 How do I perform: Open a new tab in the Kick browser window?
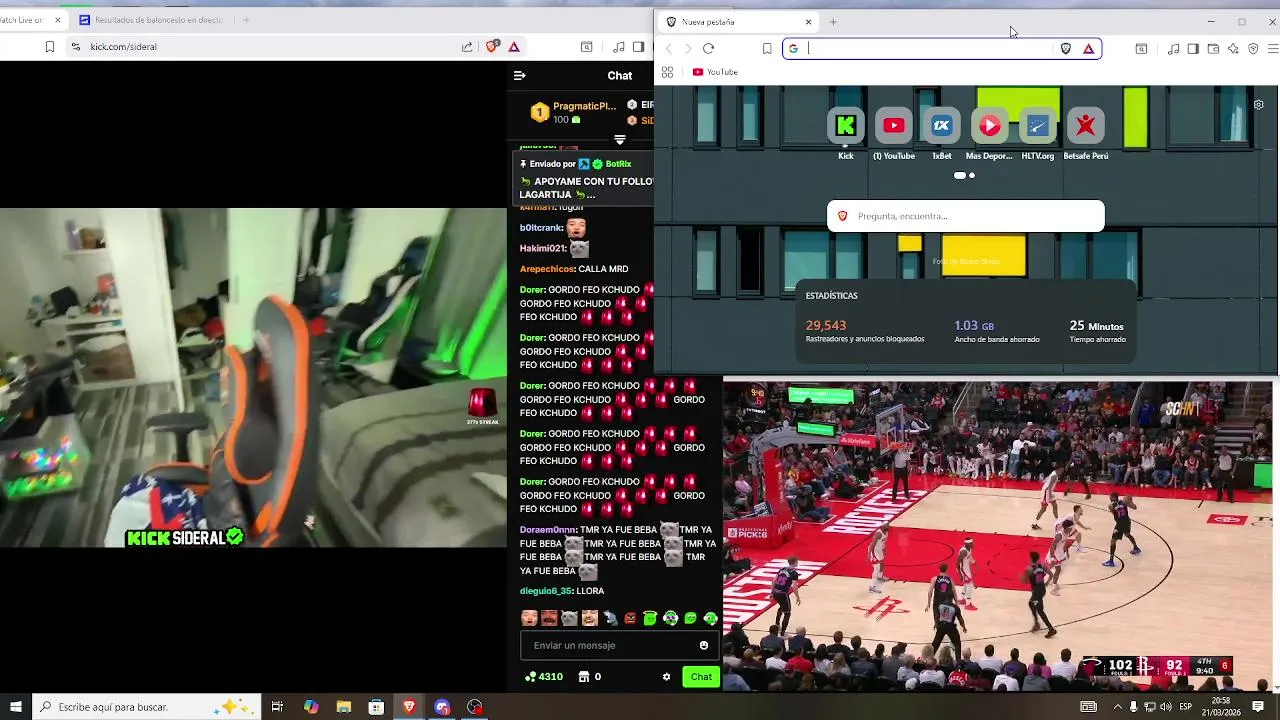(x=246, y=20)
